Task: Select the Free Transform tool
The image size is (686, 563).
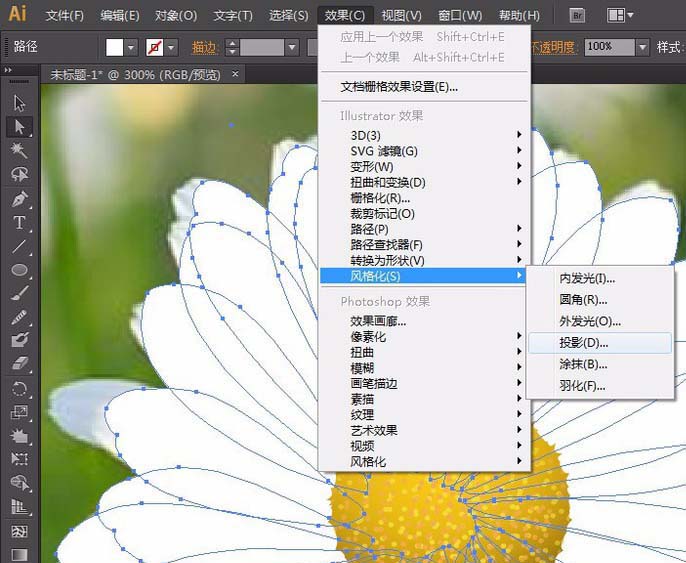Action: [19, 458]
